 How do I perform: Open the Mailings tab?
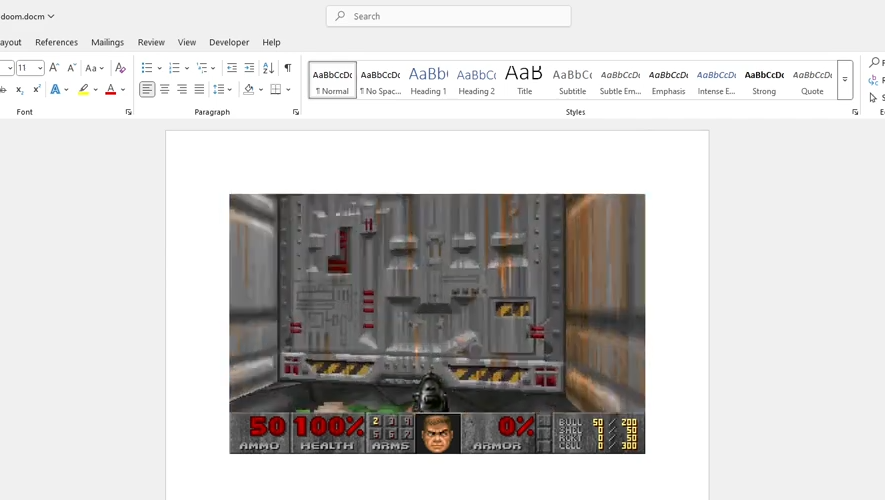107,42
